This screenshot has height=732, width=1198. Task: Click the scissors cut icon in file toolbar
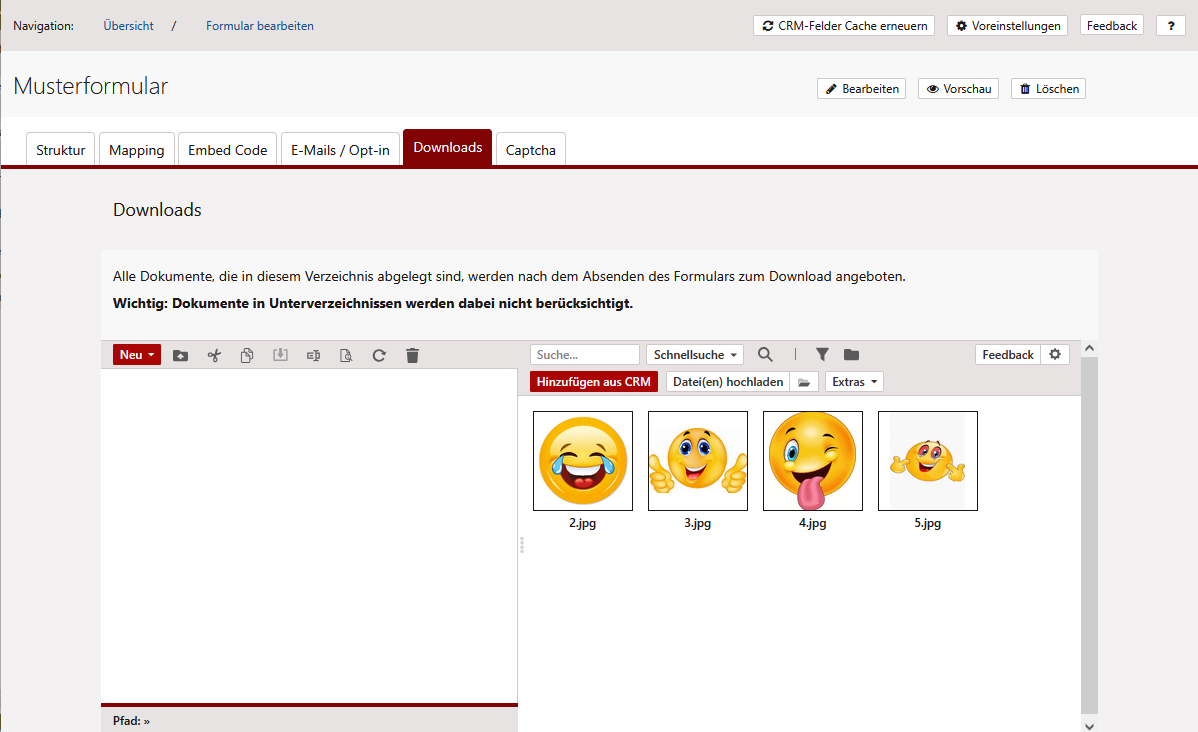tap(213, 355)
